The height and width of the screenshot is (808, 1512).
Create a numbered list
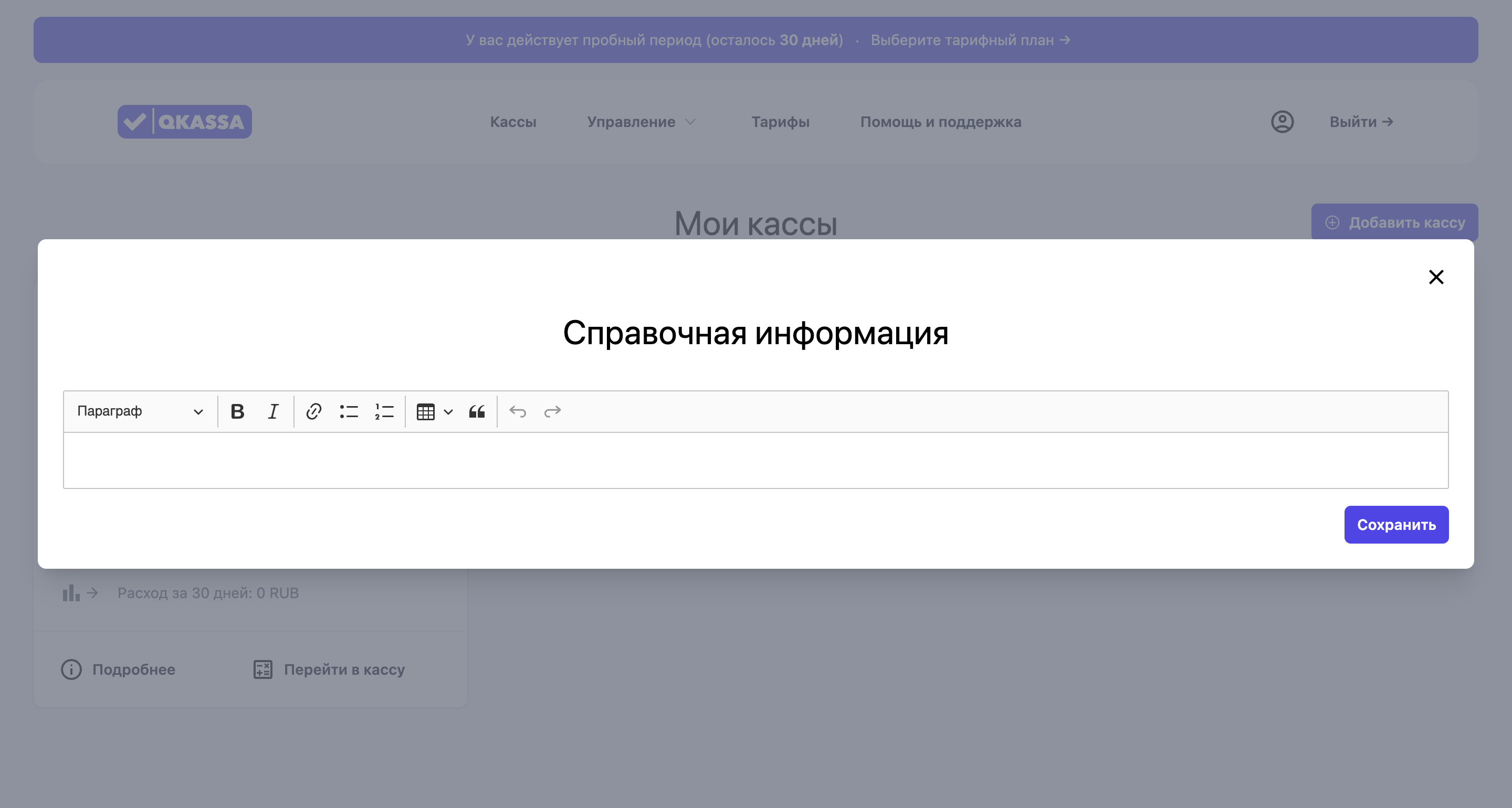coord(384,411)
